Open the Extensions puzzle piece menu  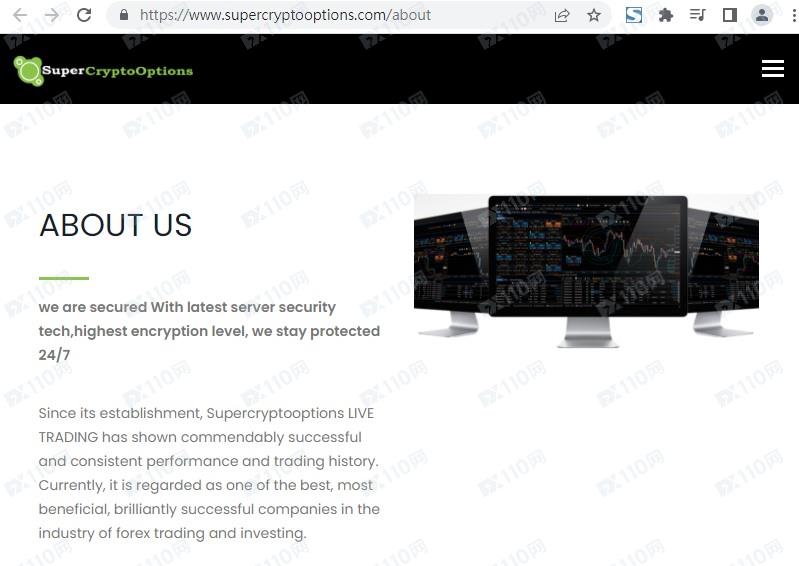pos(665,15)
